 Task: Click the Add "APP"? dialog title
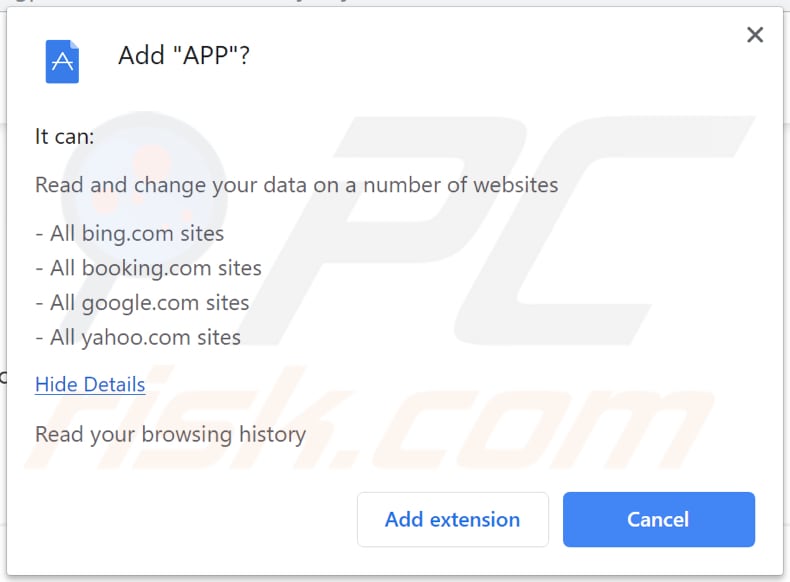tap(184, 55)
